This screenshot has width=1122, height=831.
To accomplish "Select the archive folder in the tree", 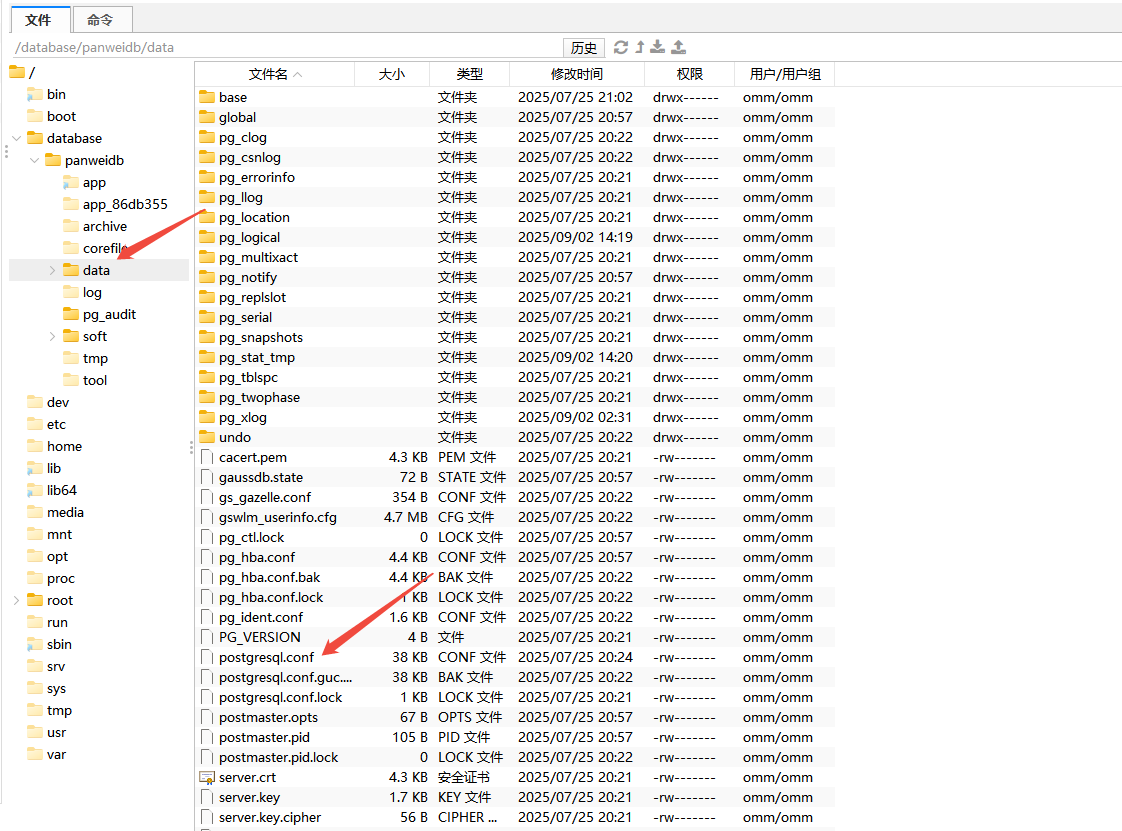I will tap(95, 226).
